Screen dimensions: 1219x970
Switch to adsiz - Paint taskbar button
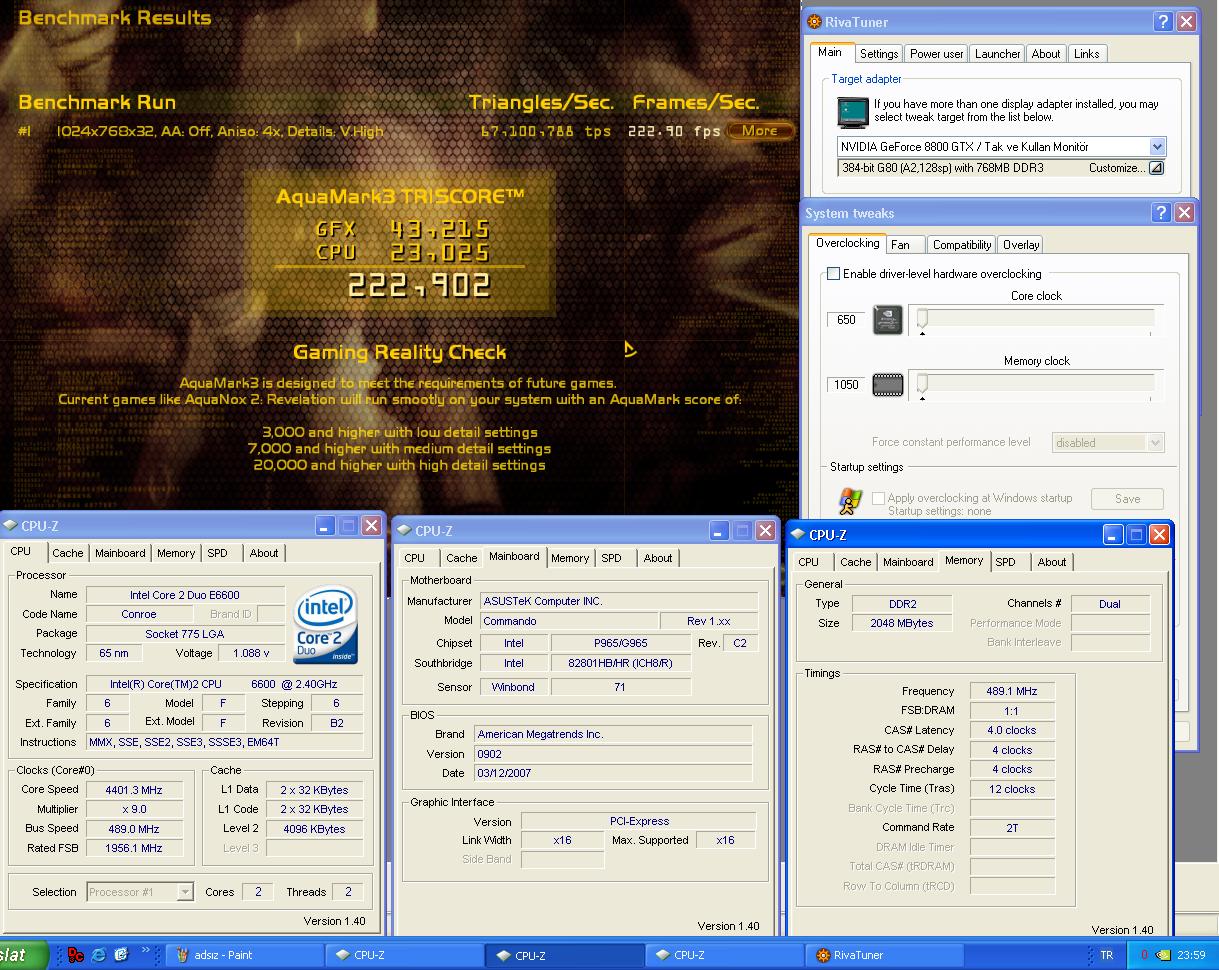(244, 955)
